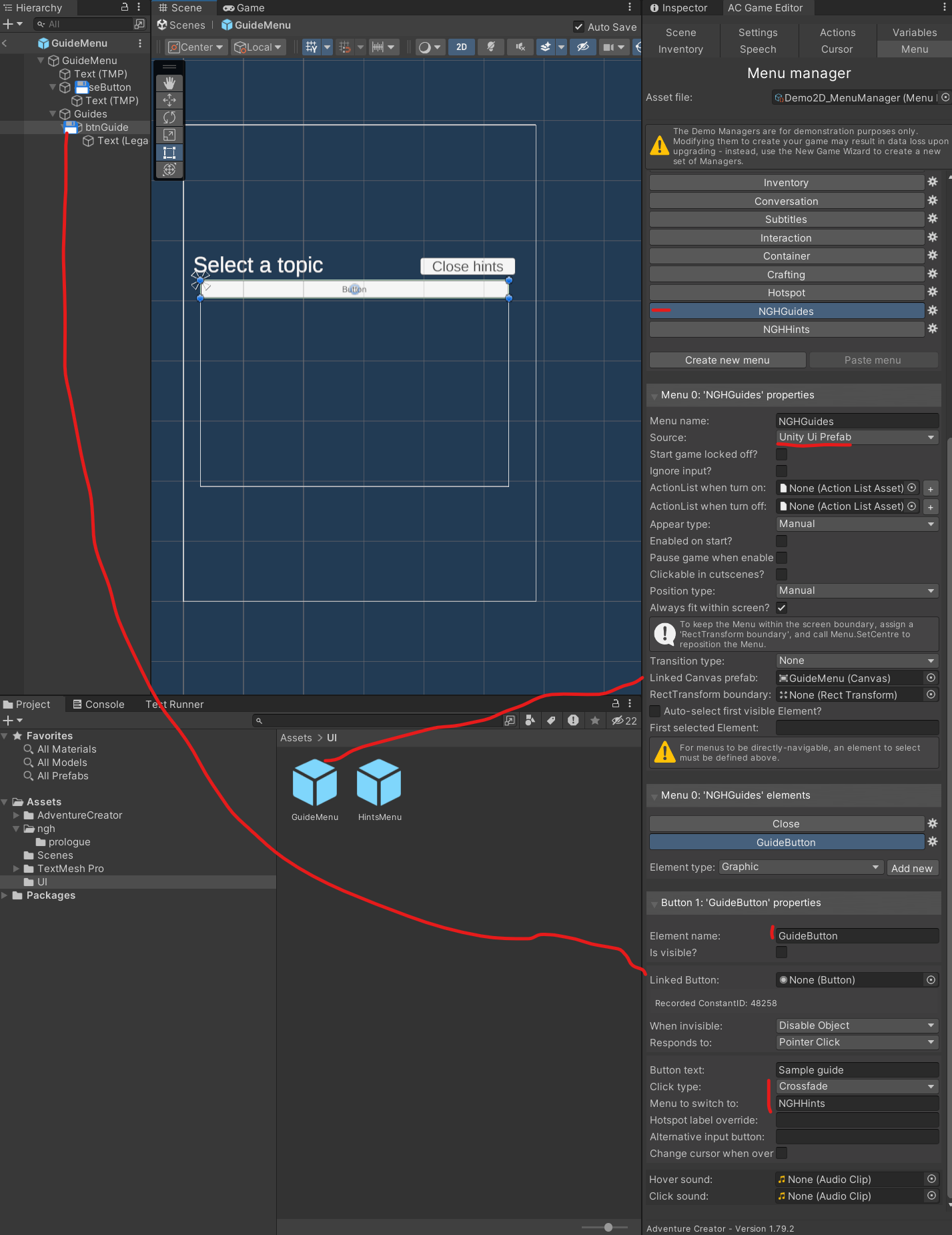Toggle grid snapping icon in scene toolbar
952x1235 pixels.
pyautogui.click(x=312, y=47)
